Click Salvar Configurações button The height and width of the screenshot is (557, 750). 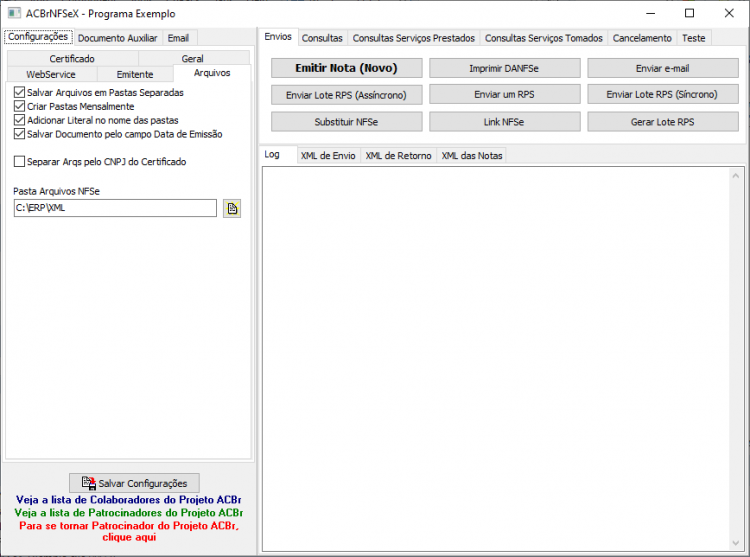coord(134,483)
